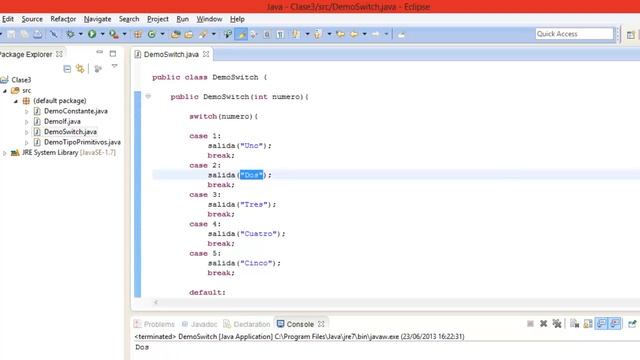Viewport: 640px width, 360px height.
Task: Remove Launch using single X in Console
Action: [x=543, y=324]
